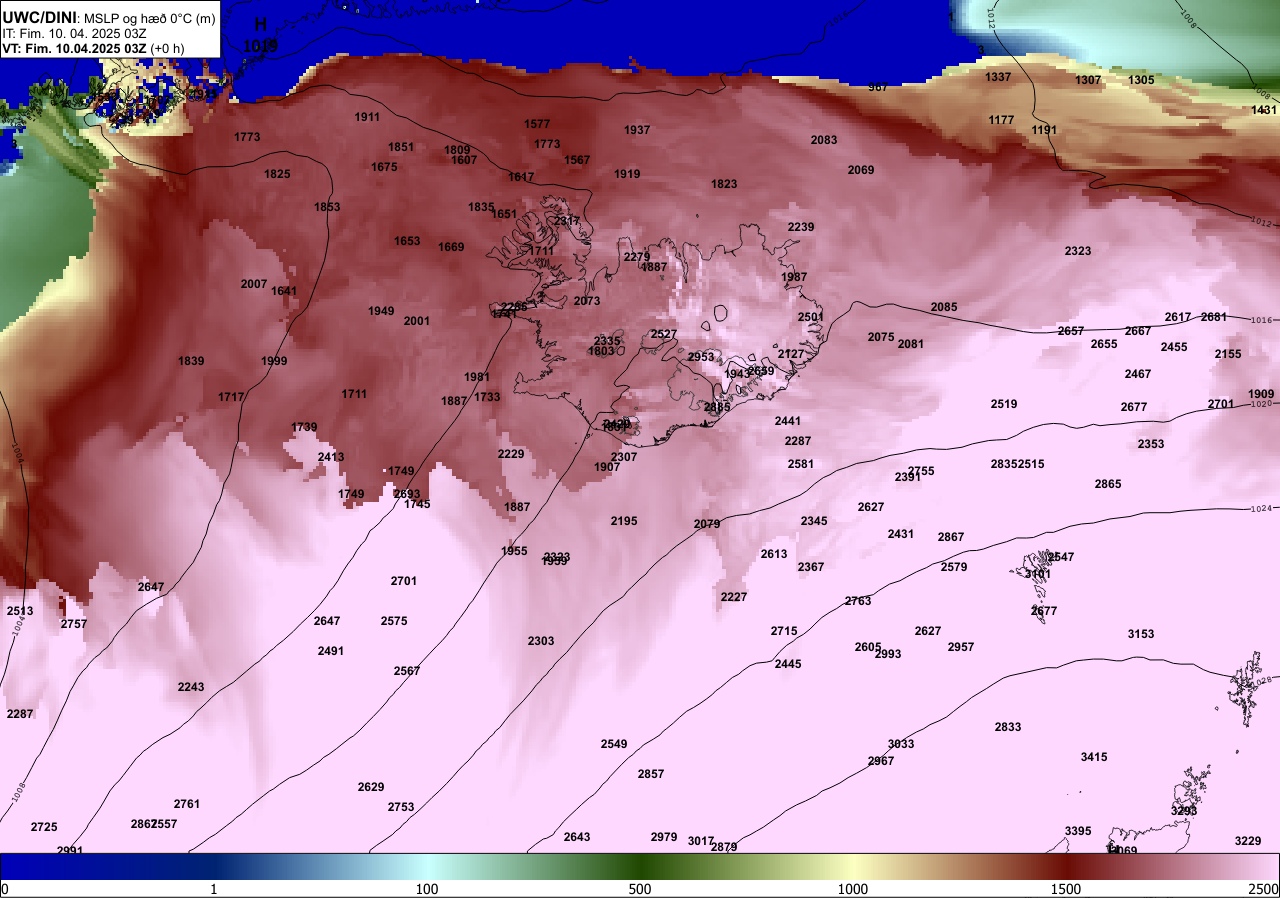Click the height value 2239

click(x=801, y=227)
